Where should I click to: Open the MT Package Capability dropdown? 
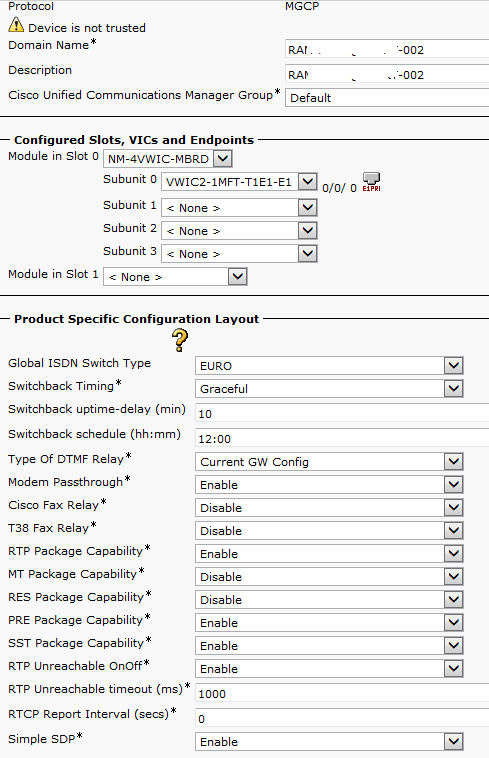click(x=329, y=576)
